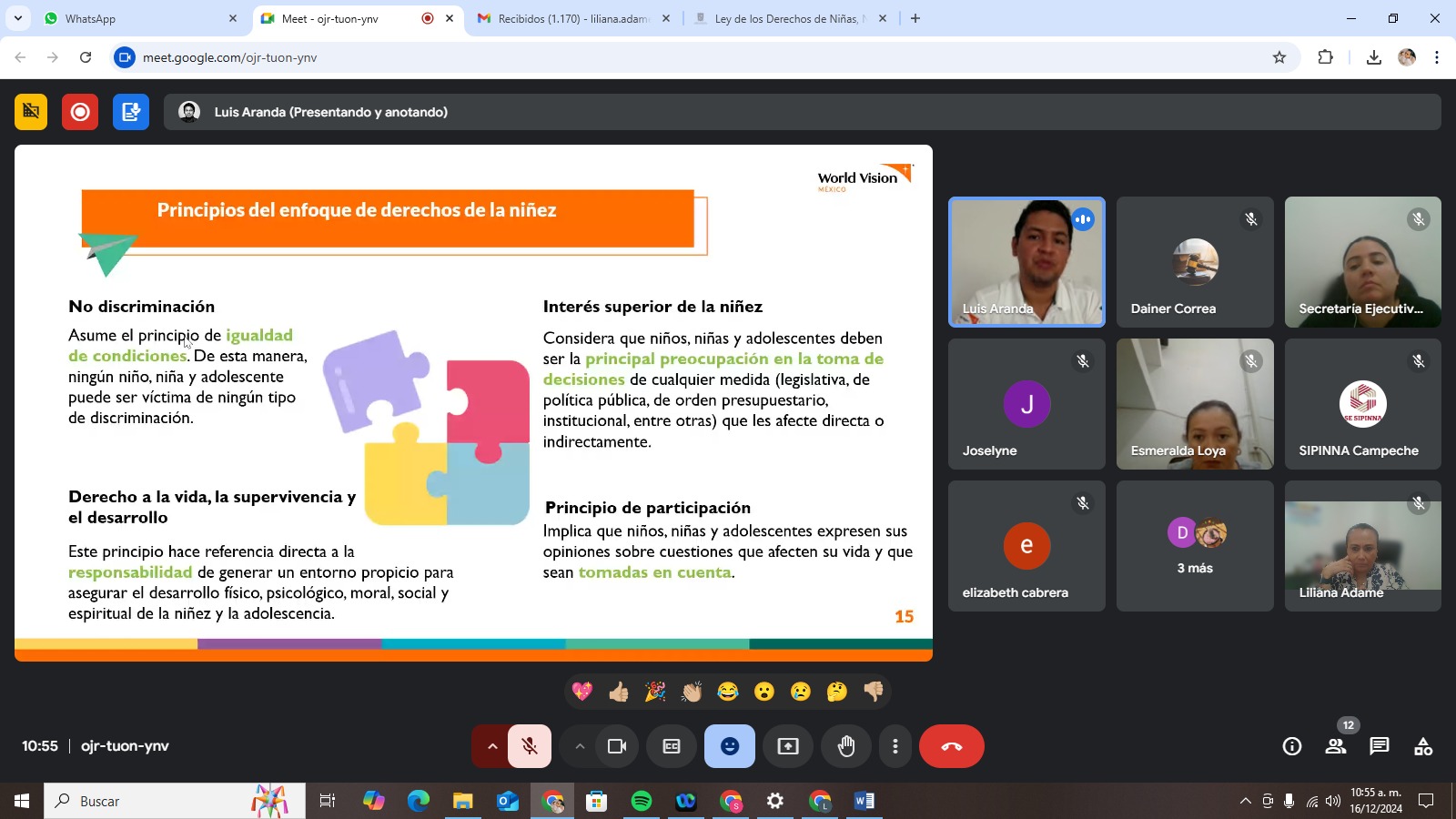Bookmark this page with star icon
1456x819 pixels.
tap(1279, 57)
